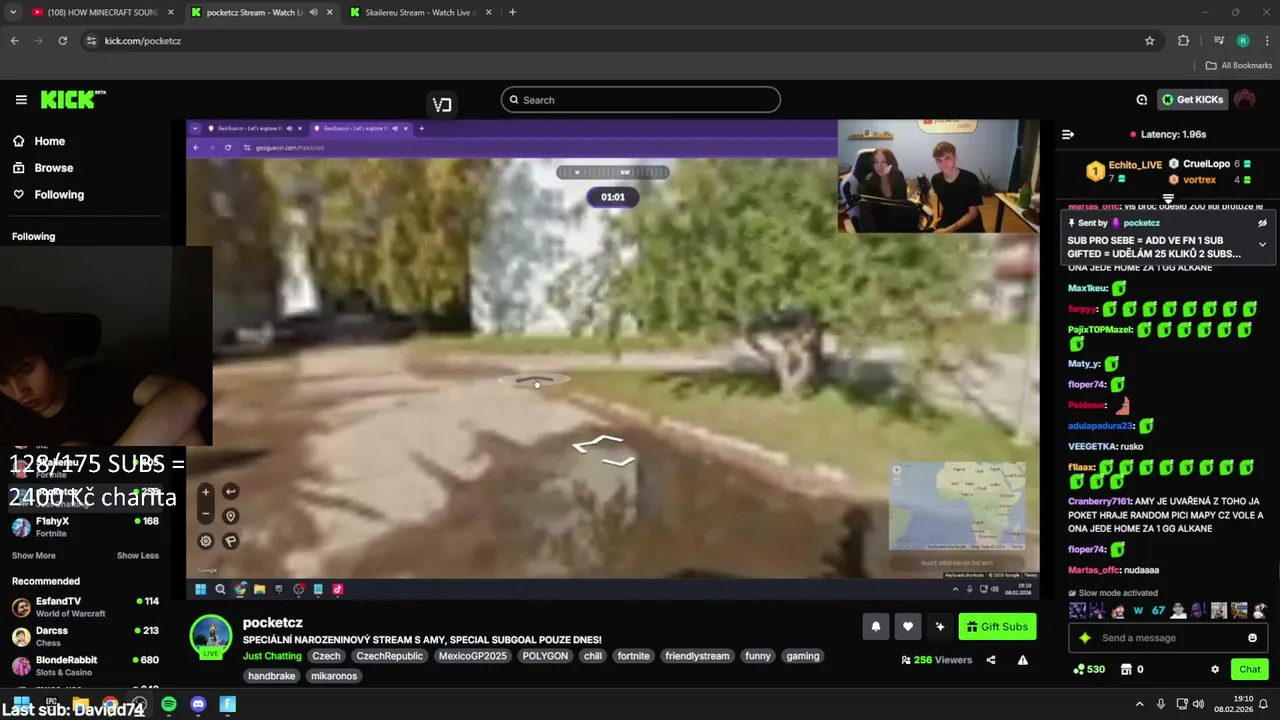Collapse the chat panel with arrow icon
This screenshot has height=720, width=1280.
pyautogui.click(x=1068, y=134)
